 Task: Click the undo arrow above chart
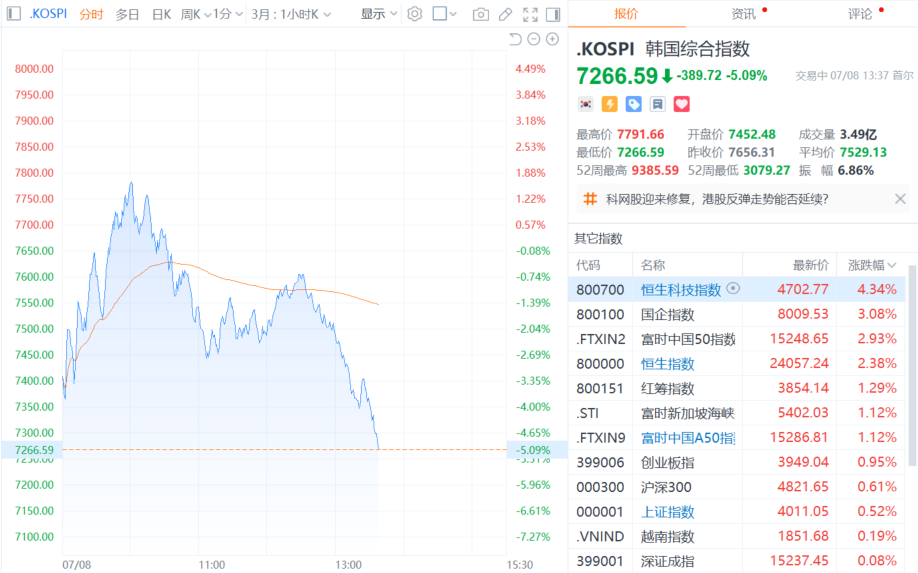[x=515, y=39]
